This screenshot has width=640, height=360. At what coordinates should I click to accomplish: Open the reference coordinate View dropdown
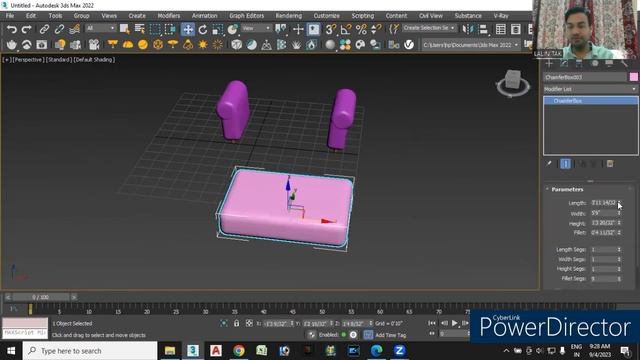(x=256, y=28)
